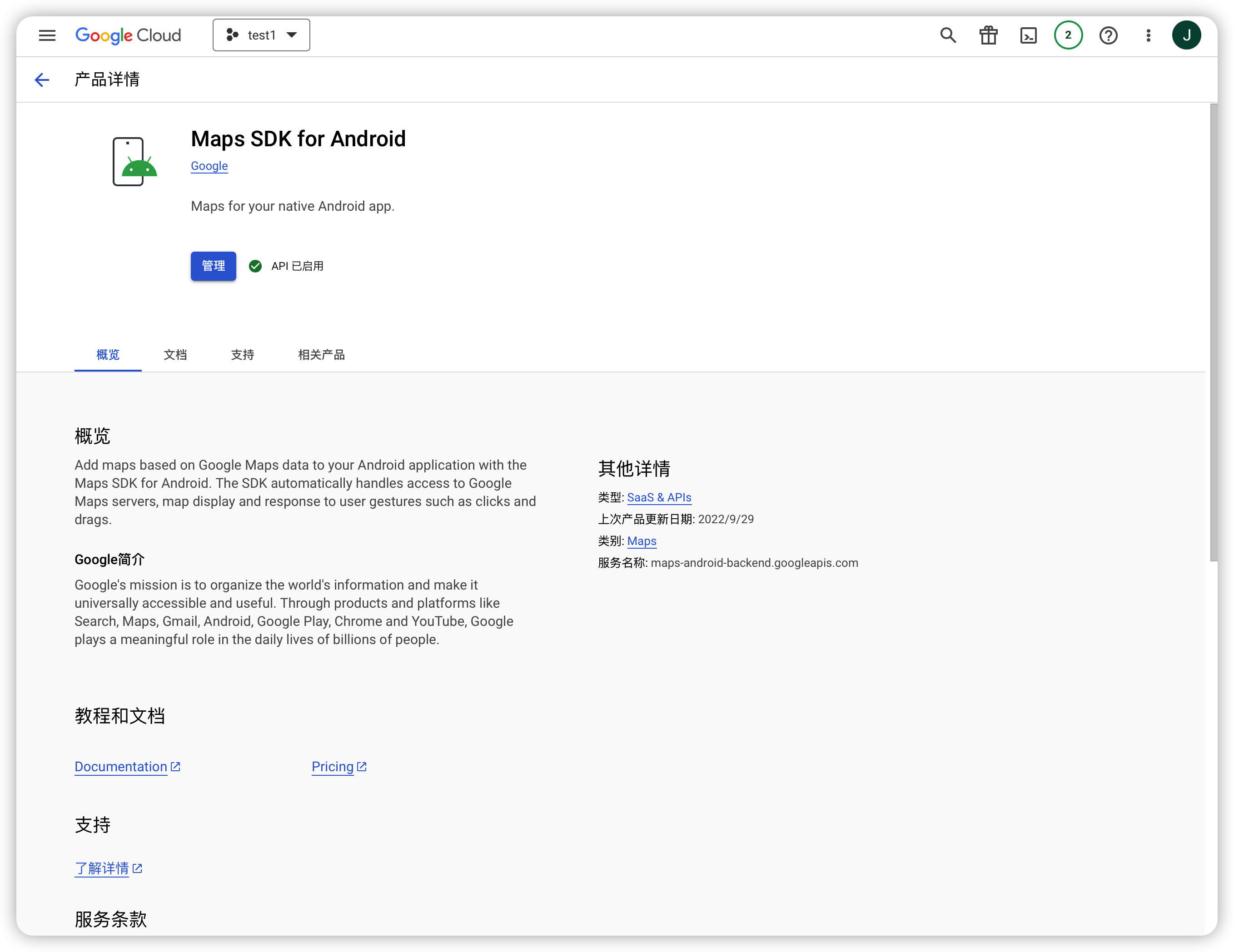This screenshot has height=952, width=1234.
Task: Open the J account avatar
Action: [x=1187, y=35]
